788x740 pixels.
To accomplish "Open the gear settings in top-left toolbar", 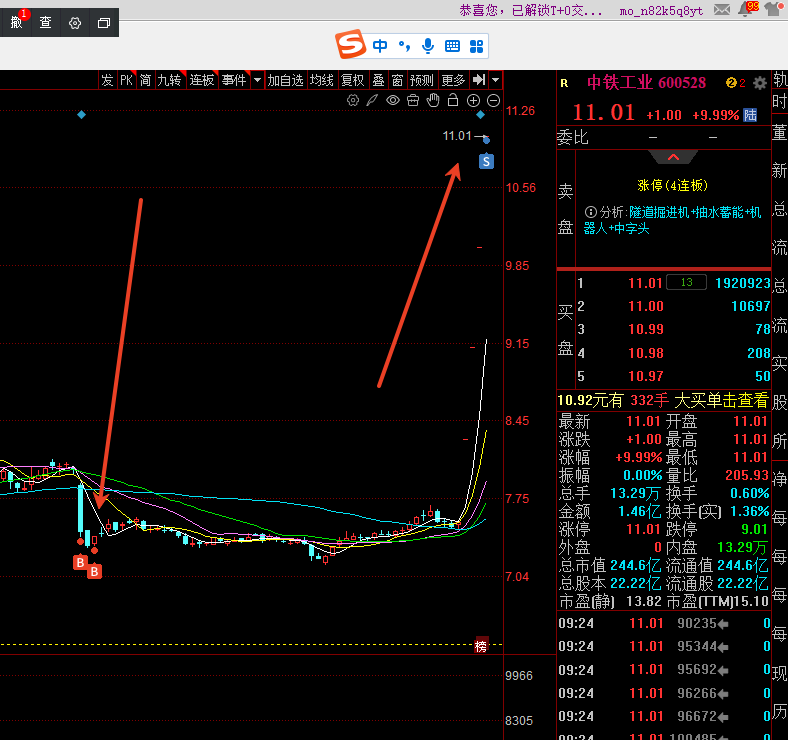I will coord(75,23).
